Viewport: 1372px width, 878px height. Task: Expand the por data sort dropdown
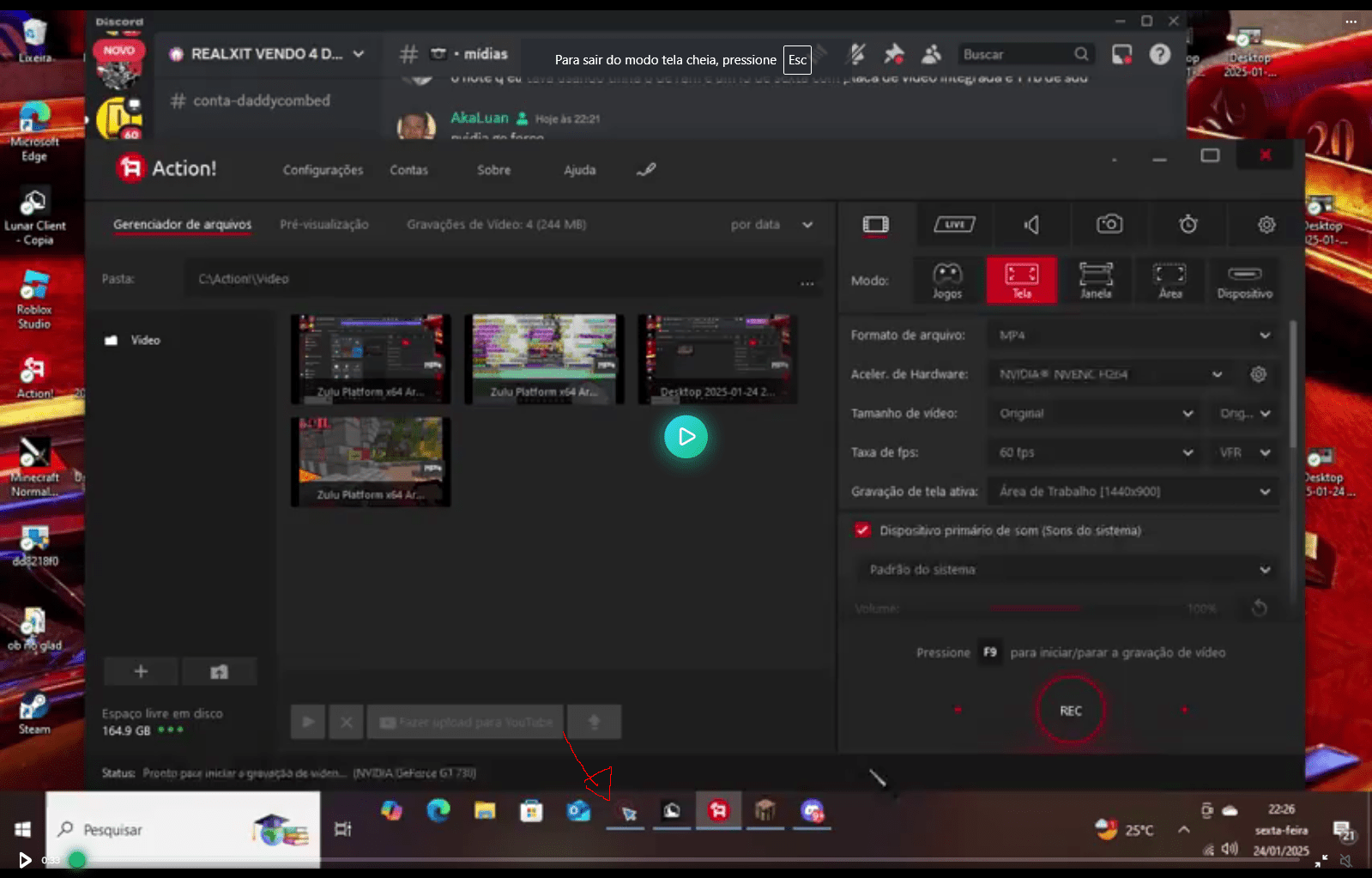[771, 224]
